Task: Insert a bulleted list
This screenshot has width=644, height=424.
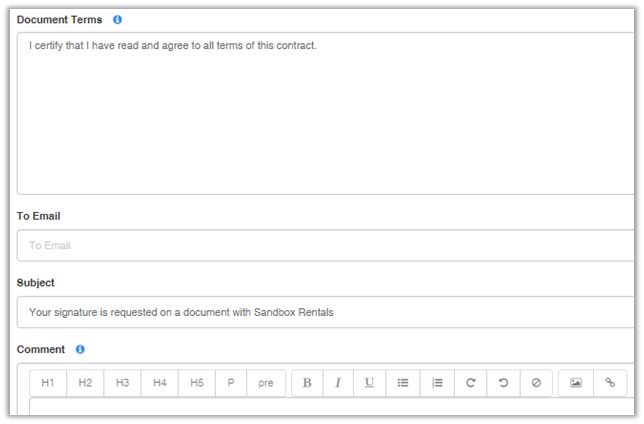Action: pyautogui.click(x=403, y=383)
